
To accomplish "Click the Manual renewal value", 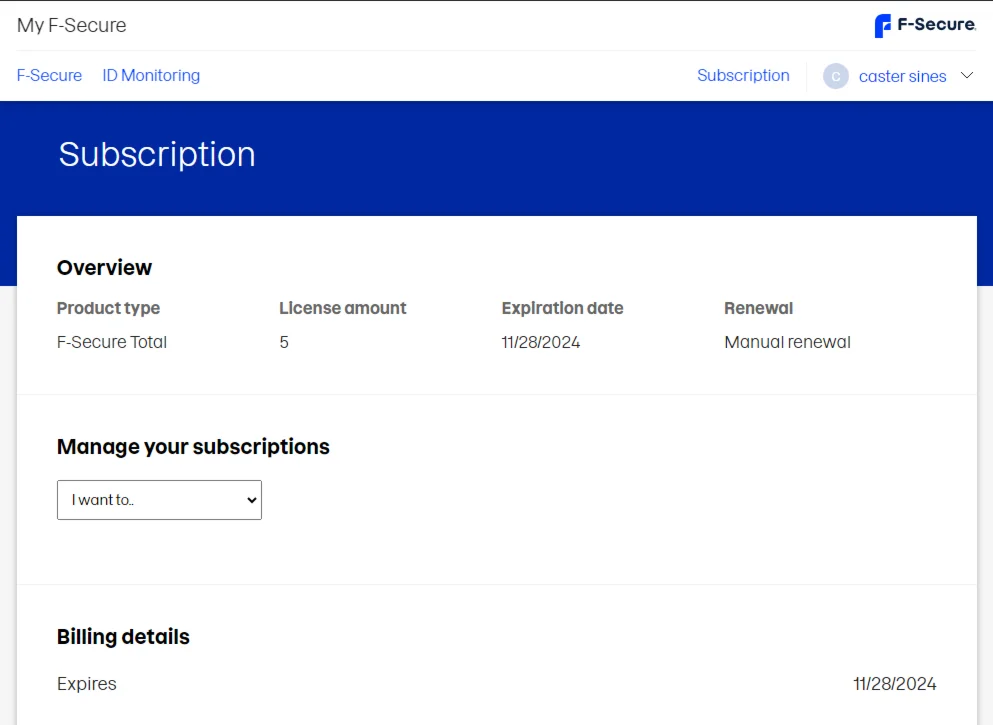I will (787, 342).
